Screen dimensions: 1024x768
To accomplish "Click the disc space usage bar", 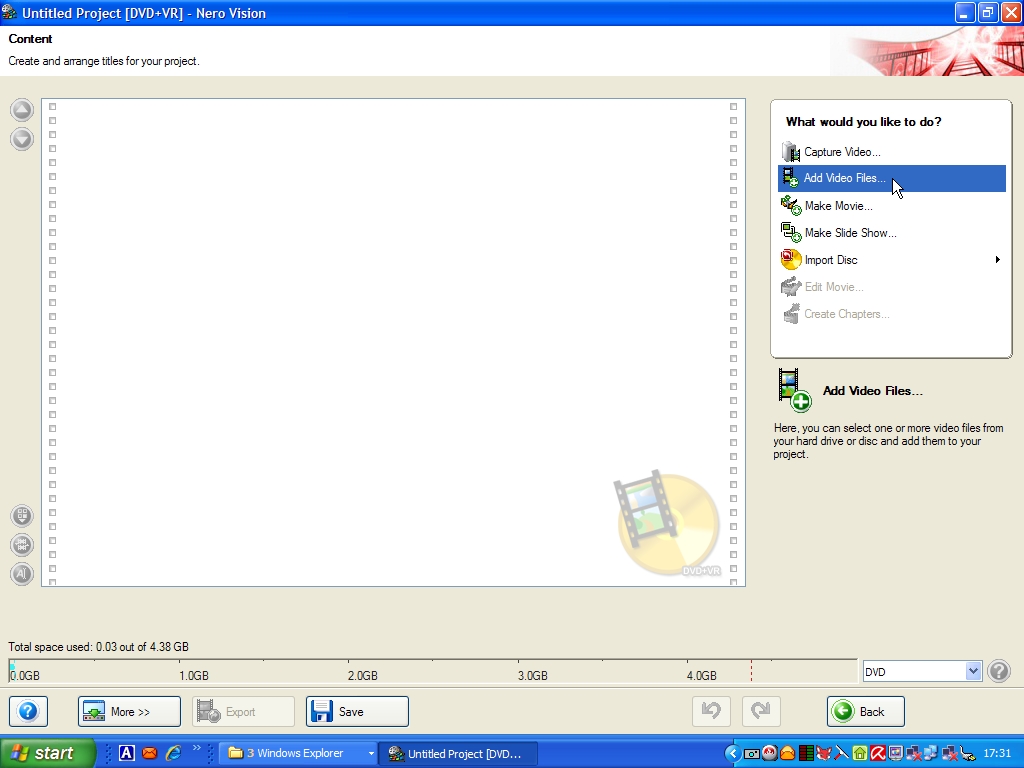I will pos(430,668).
